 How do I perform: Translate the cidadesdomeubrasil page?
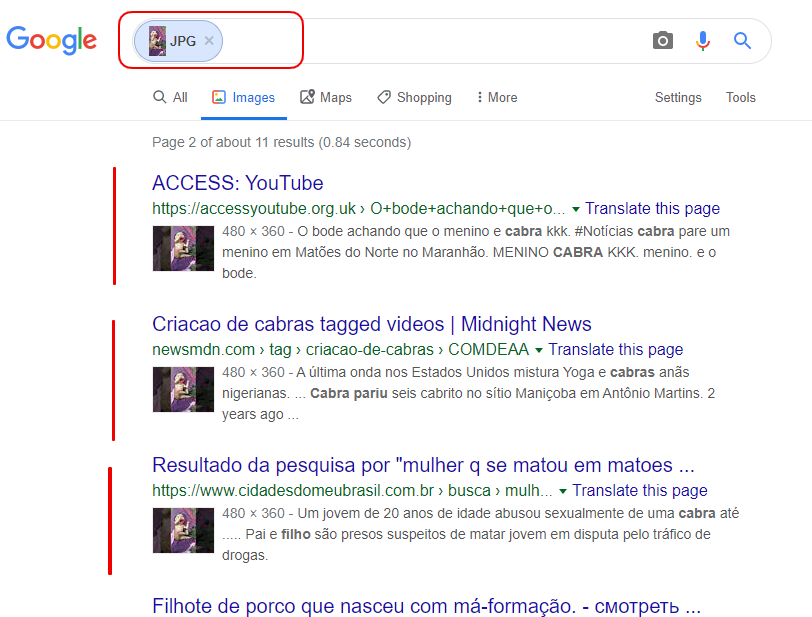[640, 491]
